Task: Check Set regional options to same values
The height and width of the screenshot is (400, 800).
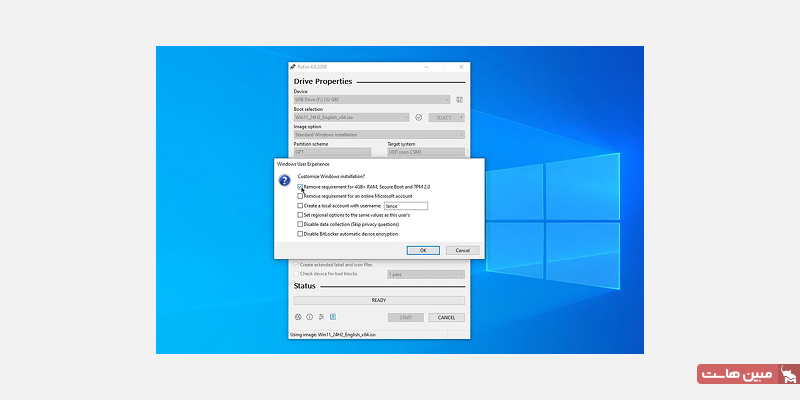Action: [x=300, y=215]
